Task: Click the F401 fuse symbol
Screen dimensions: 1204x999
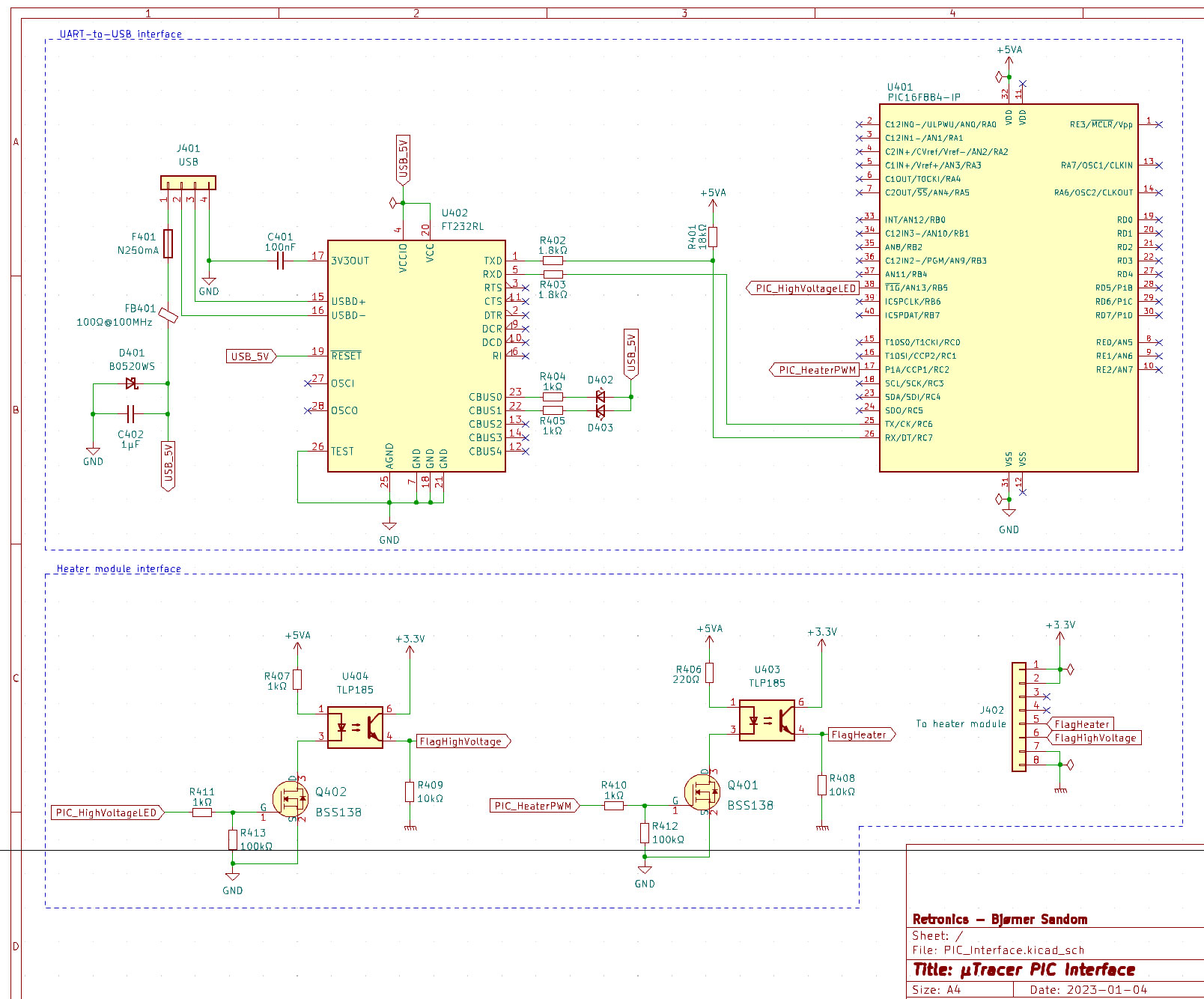Action: pos(168,243)
